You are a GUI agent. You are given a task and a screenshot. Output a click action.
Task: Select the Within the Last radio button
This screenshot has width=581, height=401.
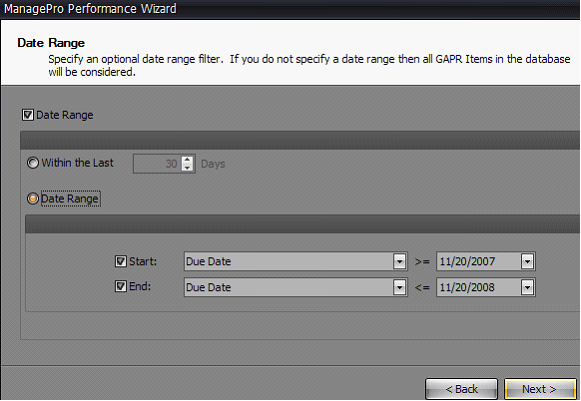33,163
